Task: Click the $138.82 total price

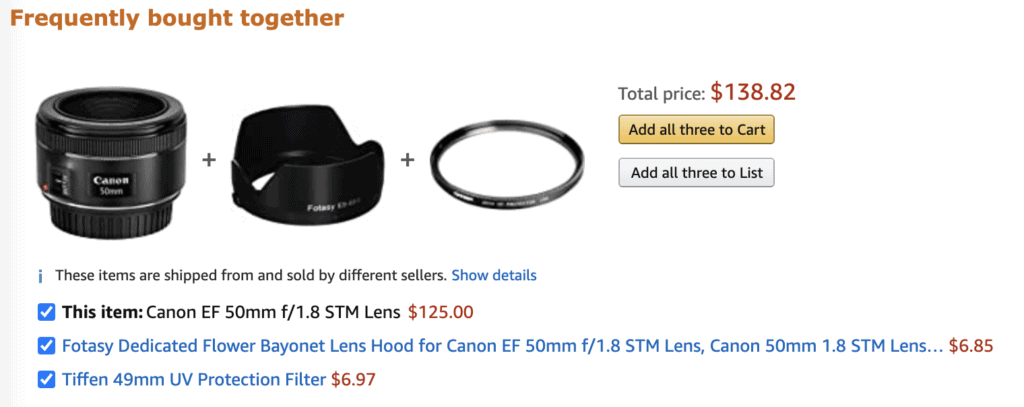Action: click(753, 93)
